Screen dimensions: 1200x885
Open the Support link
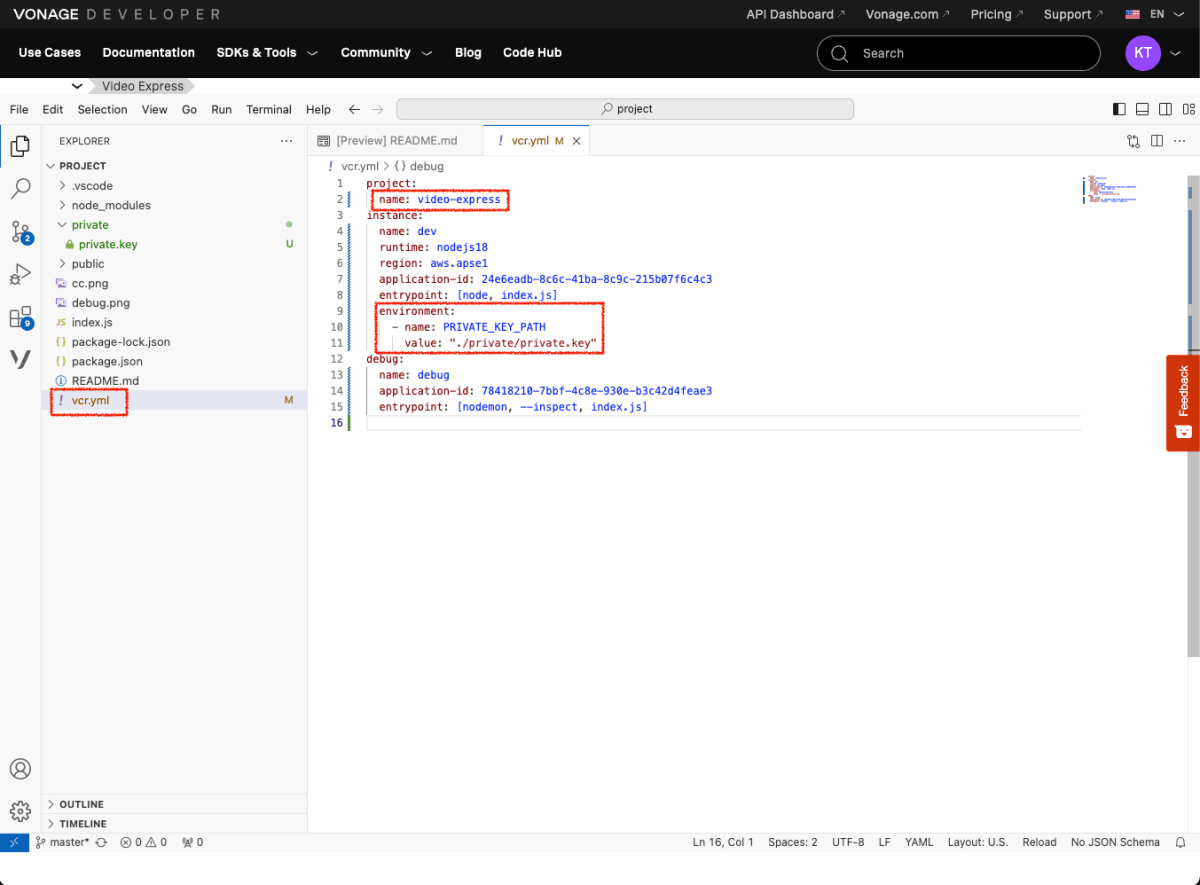click(1073, 15)
